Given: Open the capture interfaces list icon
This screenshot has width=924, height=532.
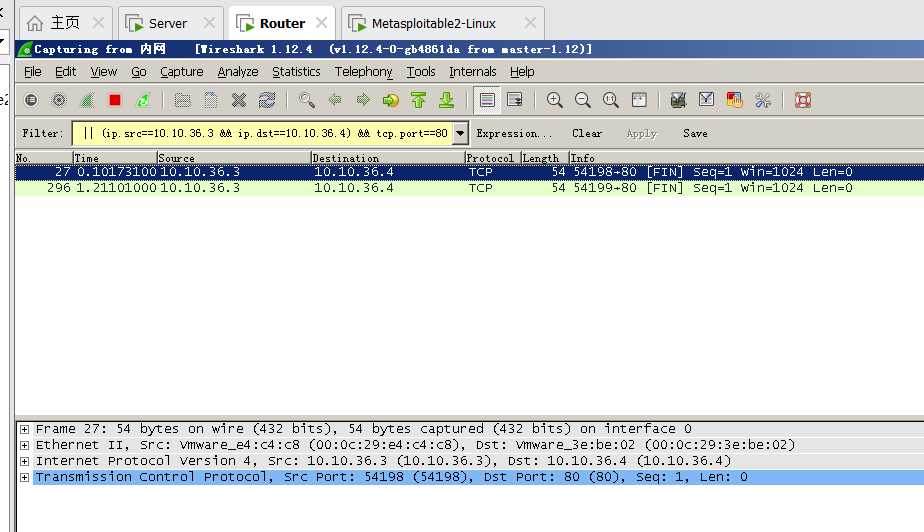Looking at the screenshot, I should point(31,100).
